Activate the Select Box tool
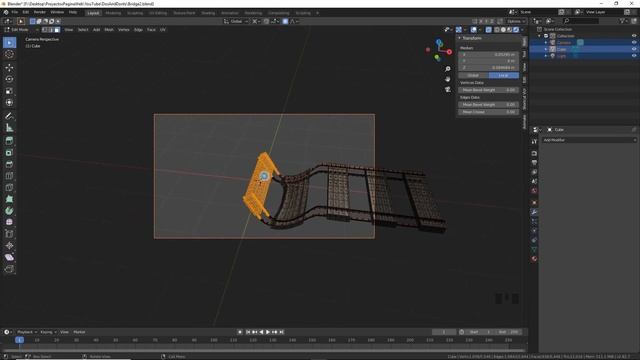Image resolution: width=640 pixels, height=360 pixels. pos(9,43)
